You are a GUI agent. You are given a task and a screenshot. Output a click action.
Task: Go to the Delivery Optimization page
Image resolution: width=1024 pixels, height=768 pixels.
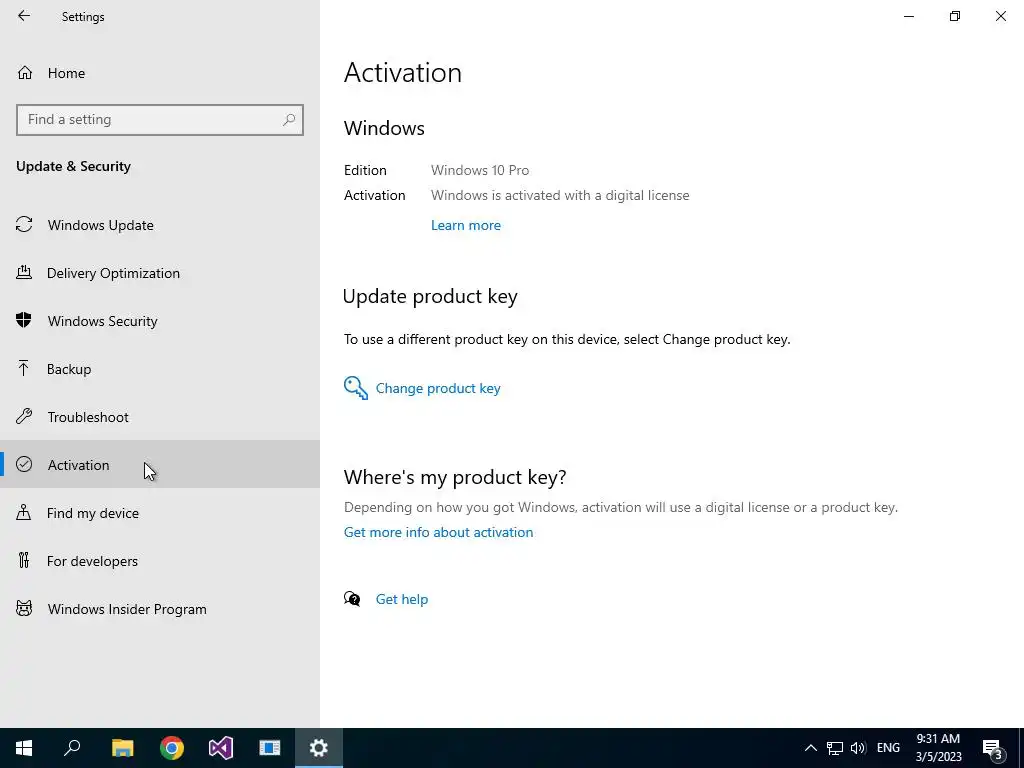tap(160, 273)
